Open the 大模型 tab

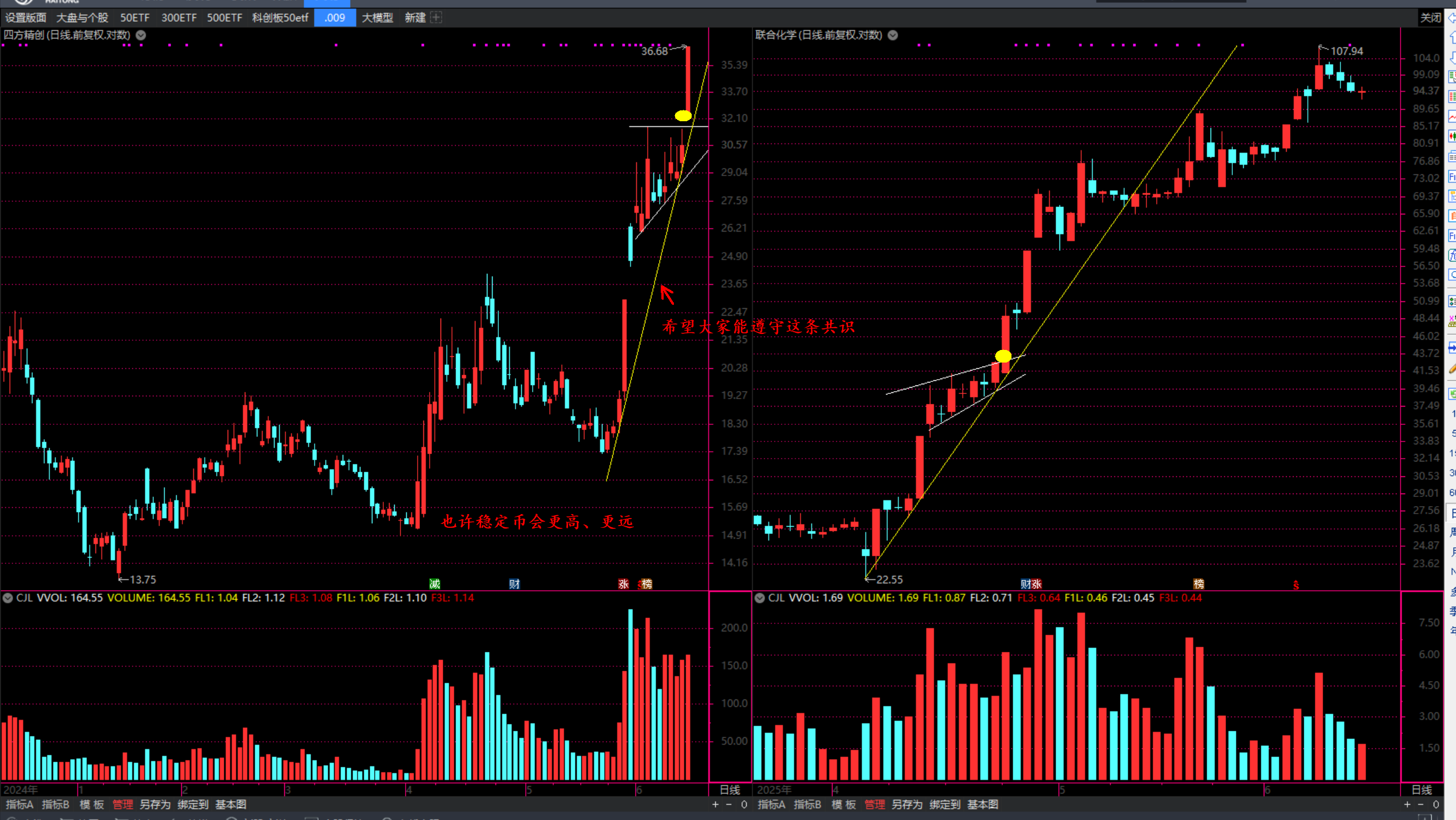coord(378,18)
